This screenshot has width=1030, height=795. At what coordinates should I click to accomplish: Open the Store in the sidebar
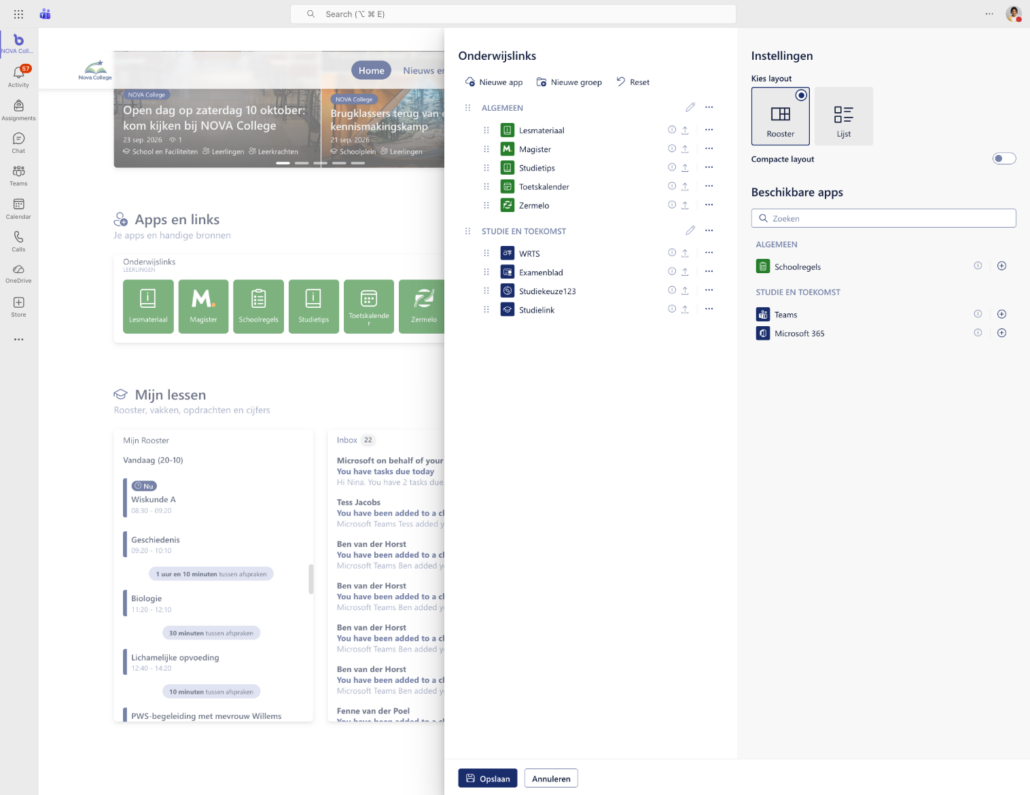18,307
